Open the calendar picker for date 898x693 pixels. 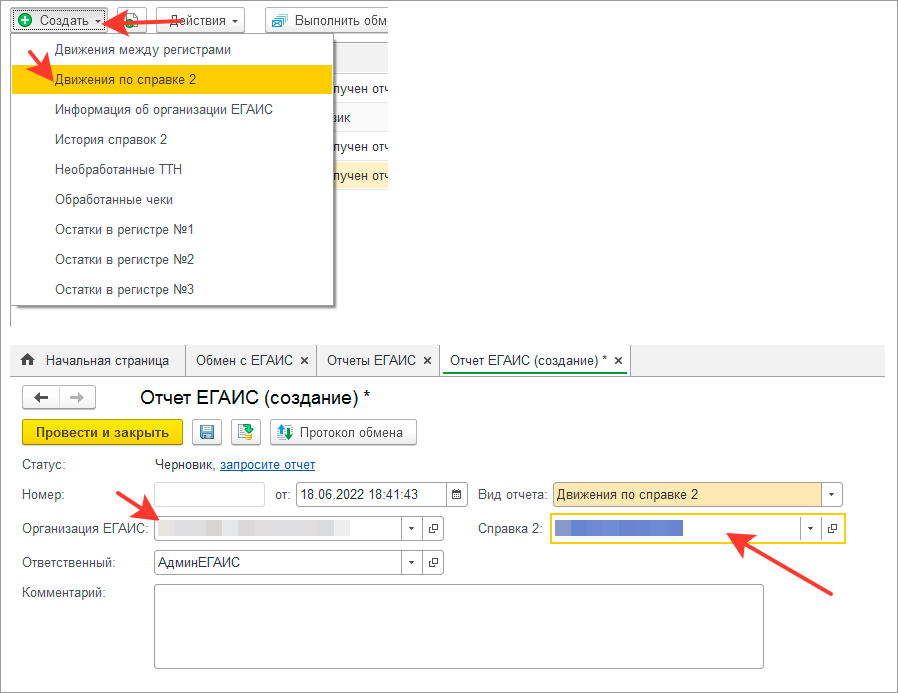point(456,494)
